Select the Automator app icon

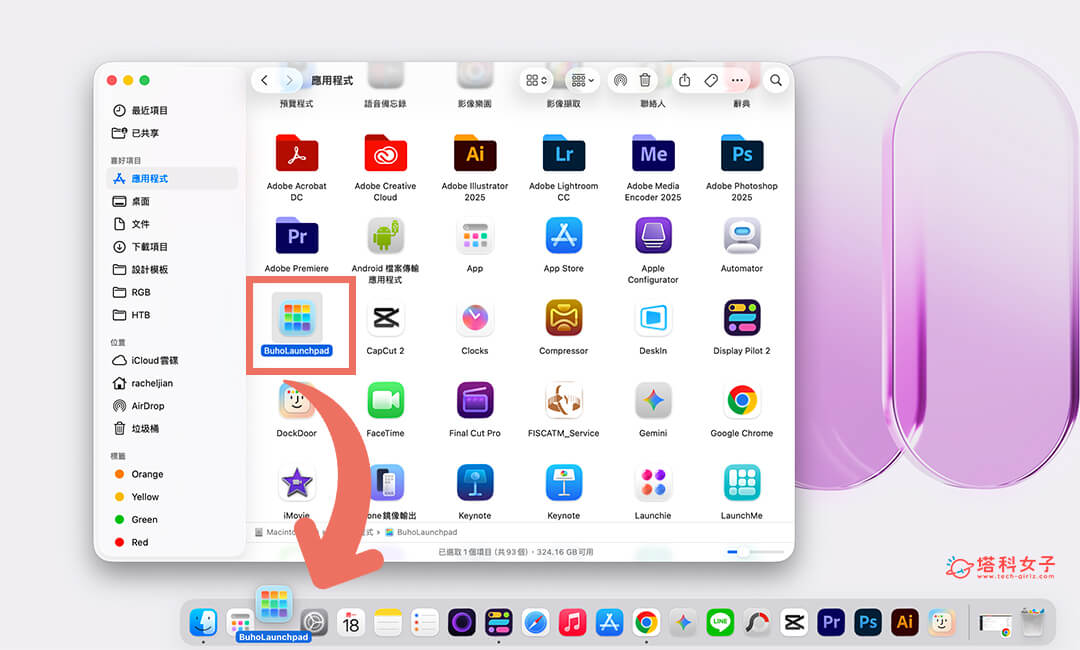coord(742,235)
